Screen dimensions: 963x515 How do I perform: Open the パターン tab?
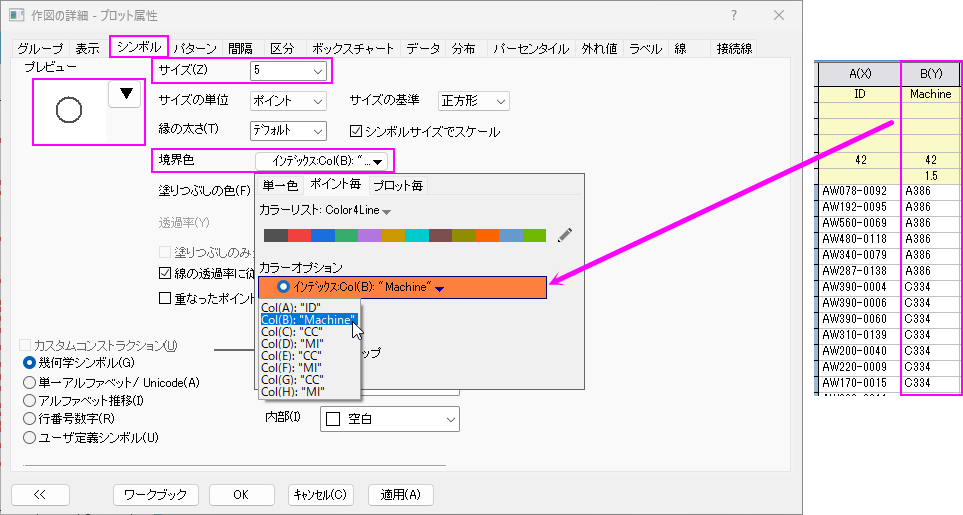(x=195, y=48)
